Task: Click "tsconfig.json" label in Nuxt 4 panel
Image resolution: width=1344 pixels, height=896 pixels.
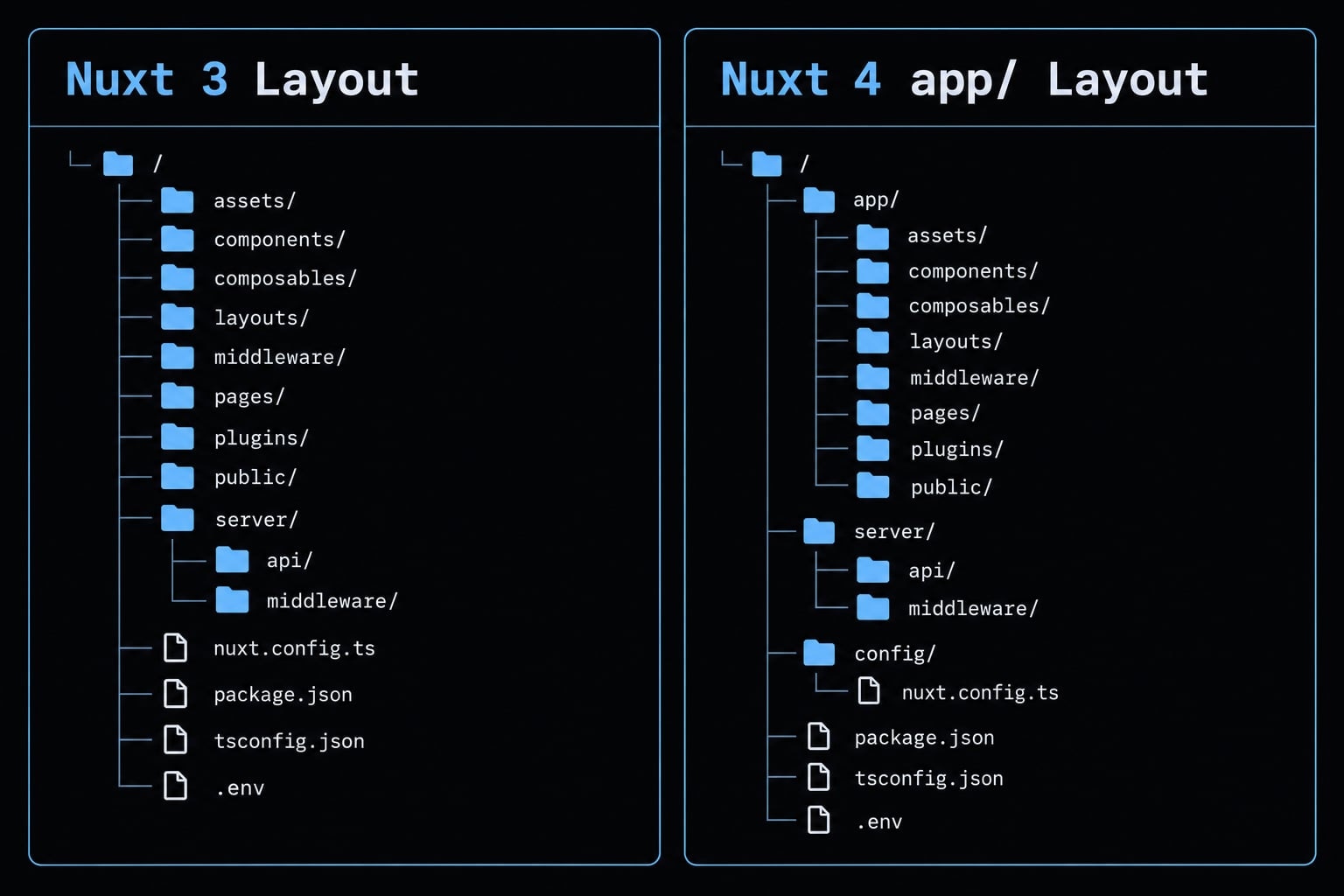Action: point(928,779)
